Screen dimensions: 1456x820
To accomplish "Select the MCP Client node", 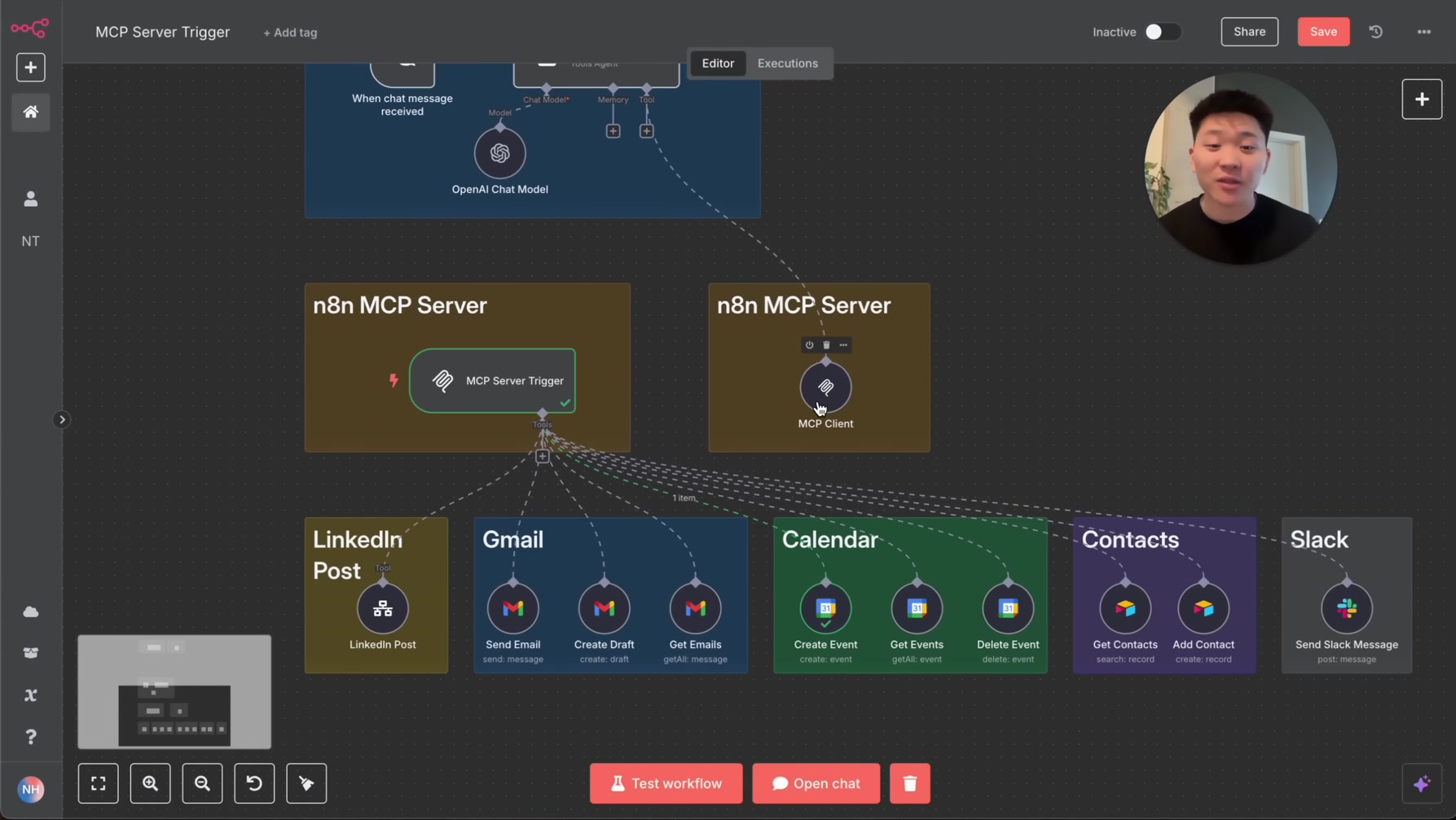I will [825, 387].
